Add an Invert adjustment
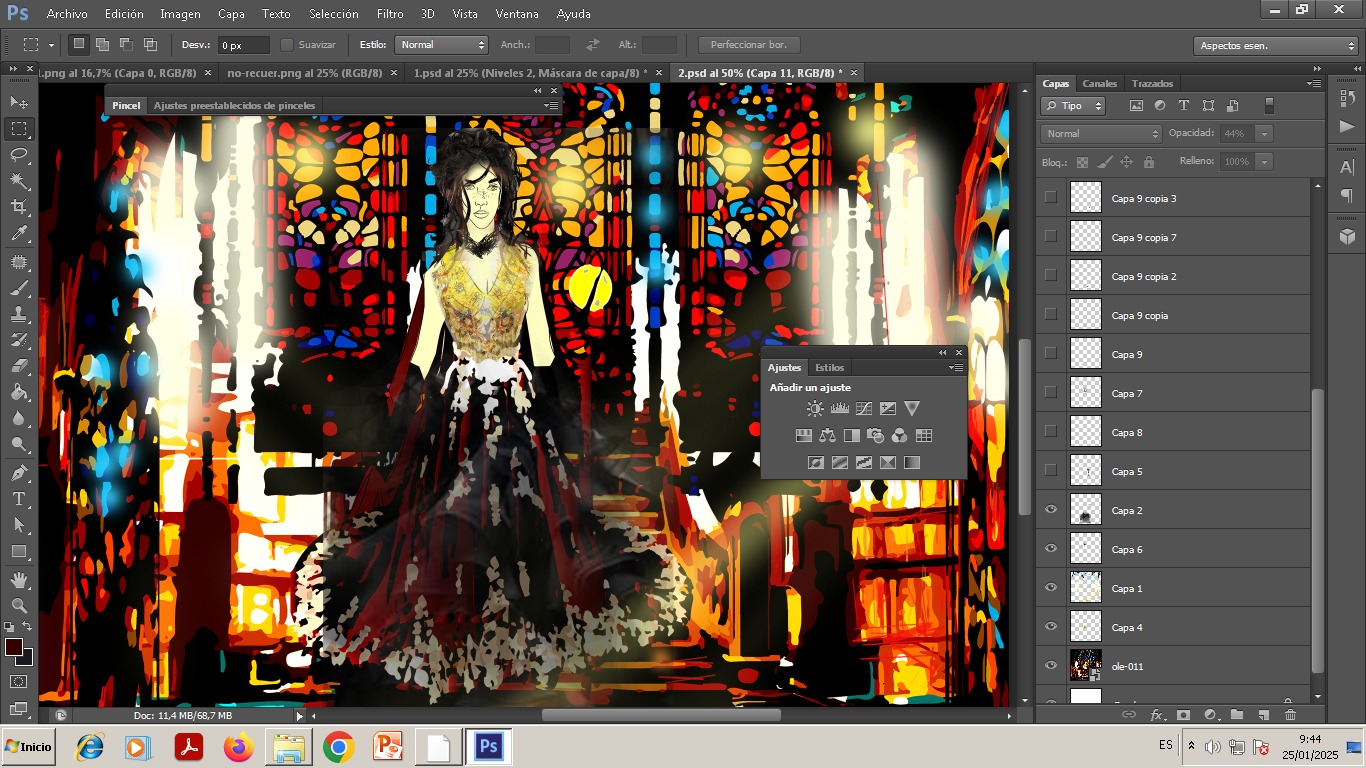This screenshot has width=1366, height=768. pyautogui.click(x=815, y=462)
